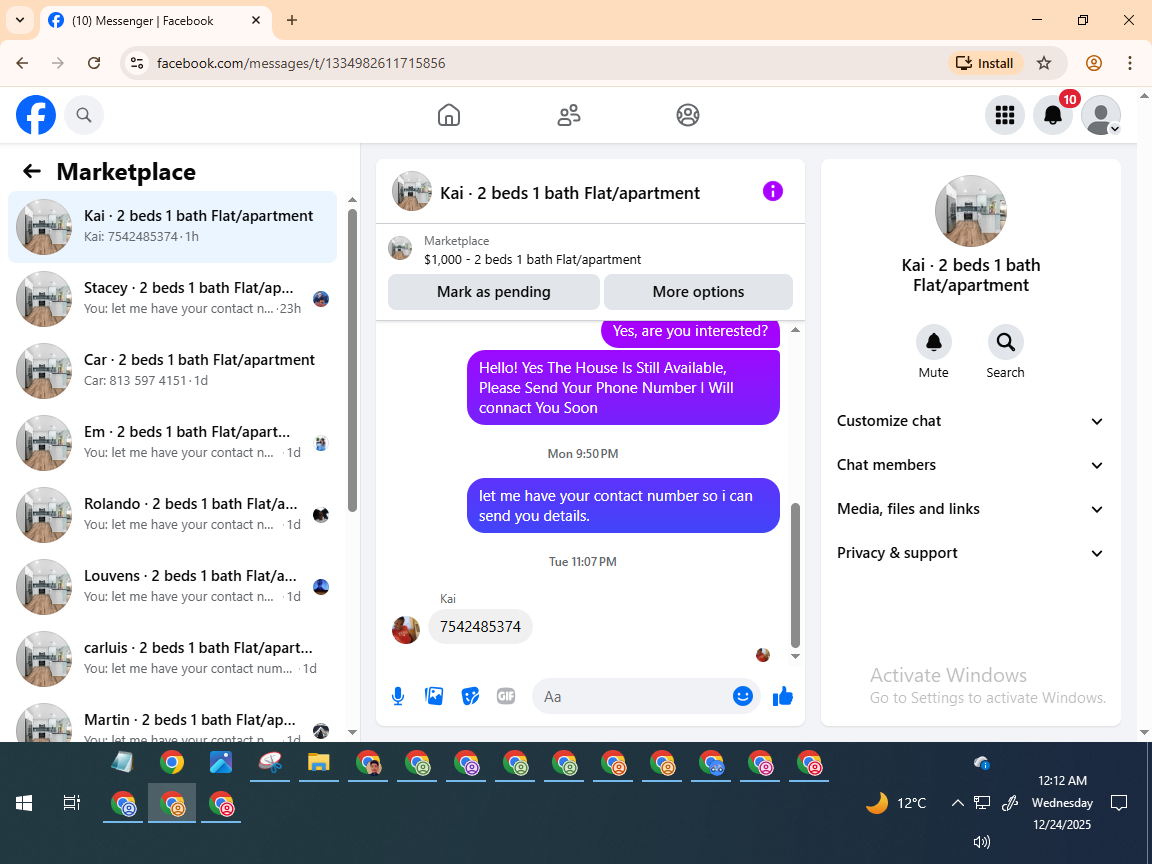The height and width of the screenshot is (864, 1152).
Task: Mute this conversation with the bell
Action: coord(933,342)
